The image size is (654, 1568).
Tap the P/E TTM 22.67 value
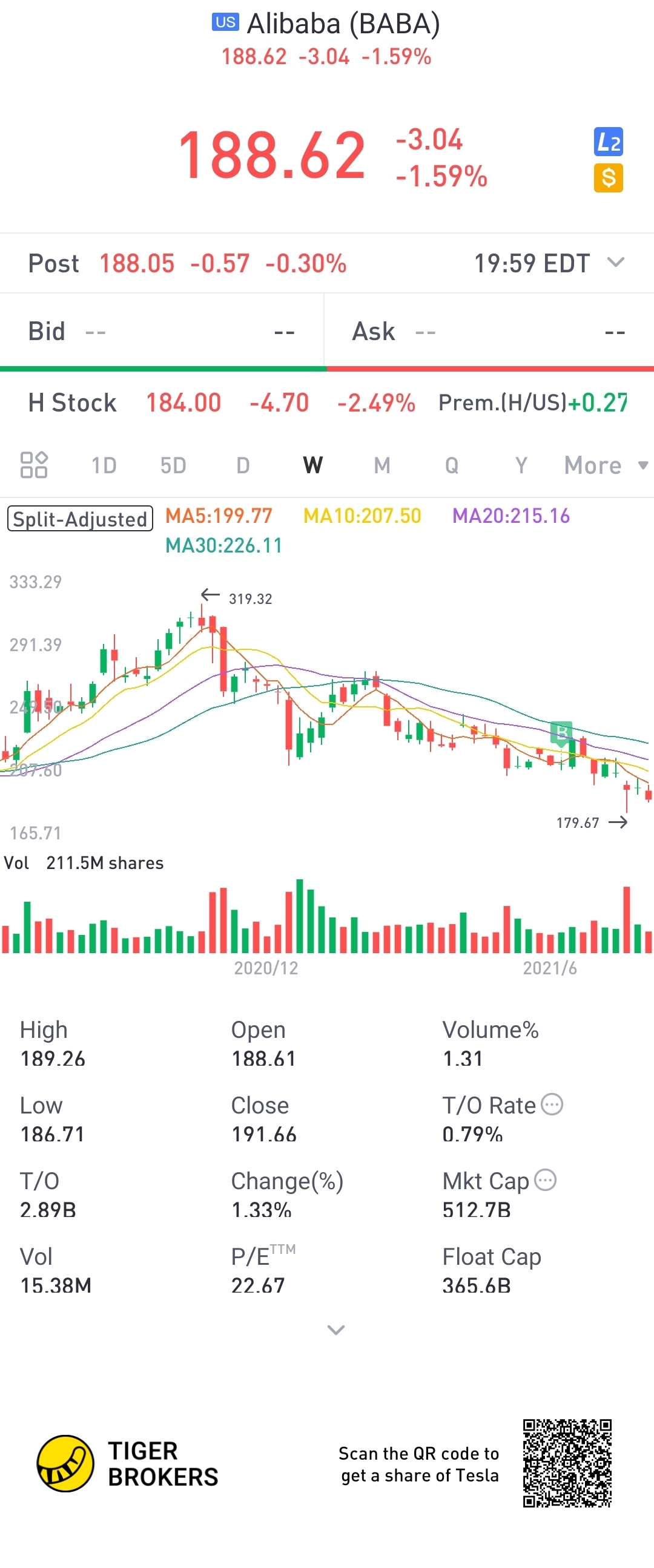257,1285
